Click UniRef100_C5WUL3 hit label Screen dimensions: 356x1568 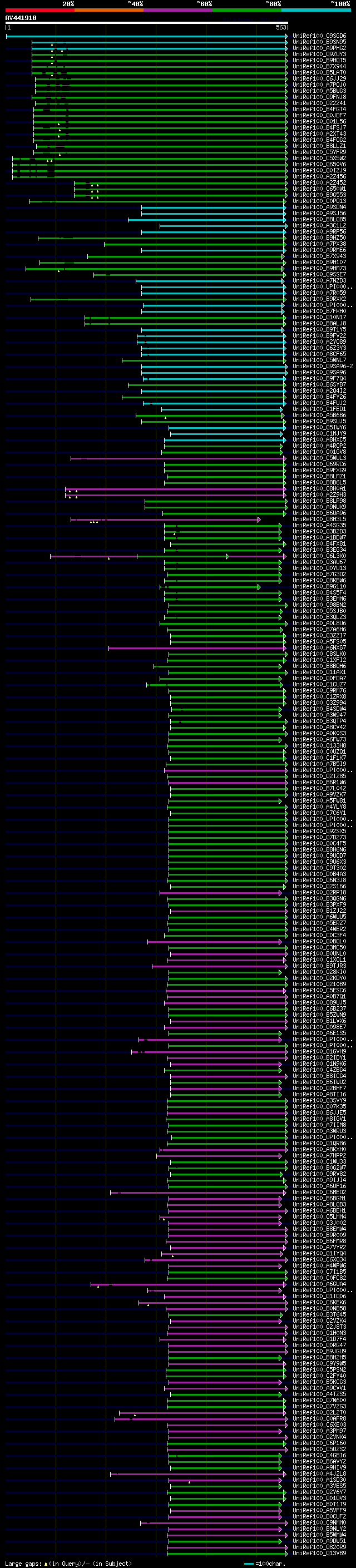(x=319, y=458)
